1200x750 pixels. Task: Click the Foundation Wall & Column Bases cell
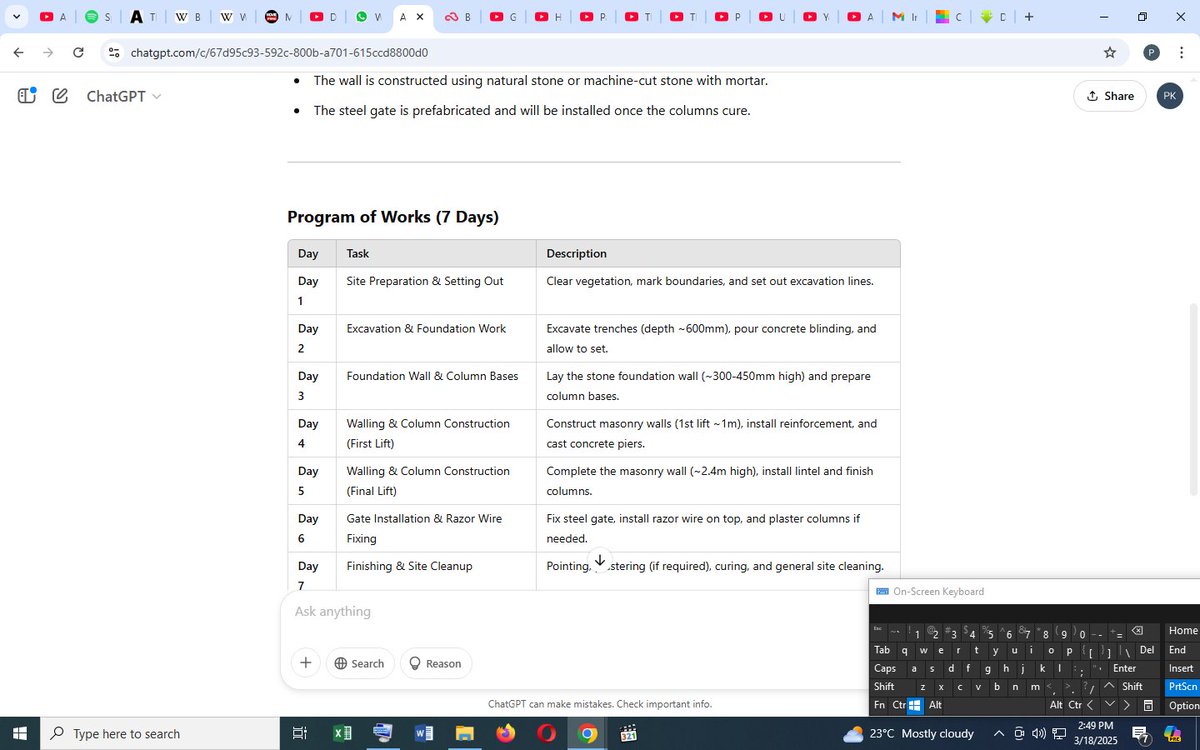click(436, 386)
